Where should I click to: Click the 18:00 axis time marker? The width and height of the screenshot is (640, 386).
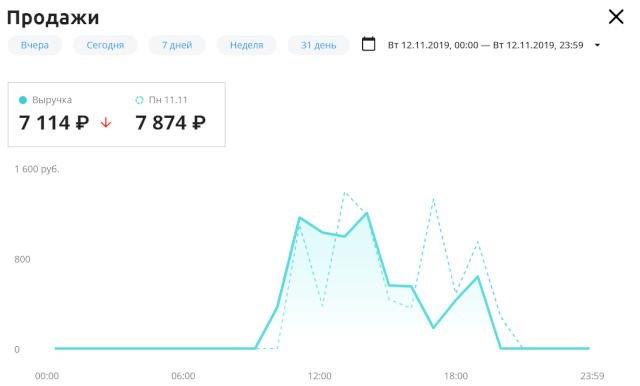(x=456, y=376)
